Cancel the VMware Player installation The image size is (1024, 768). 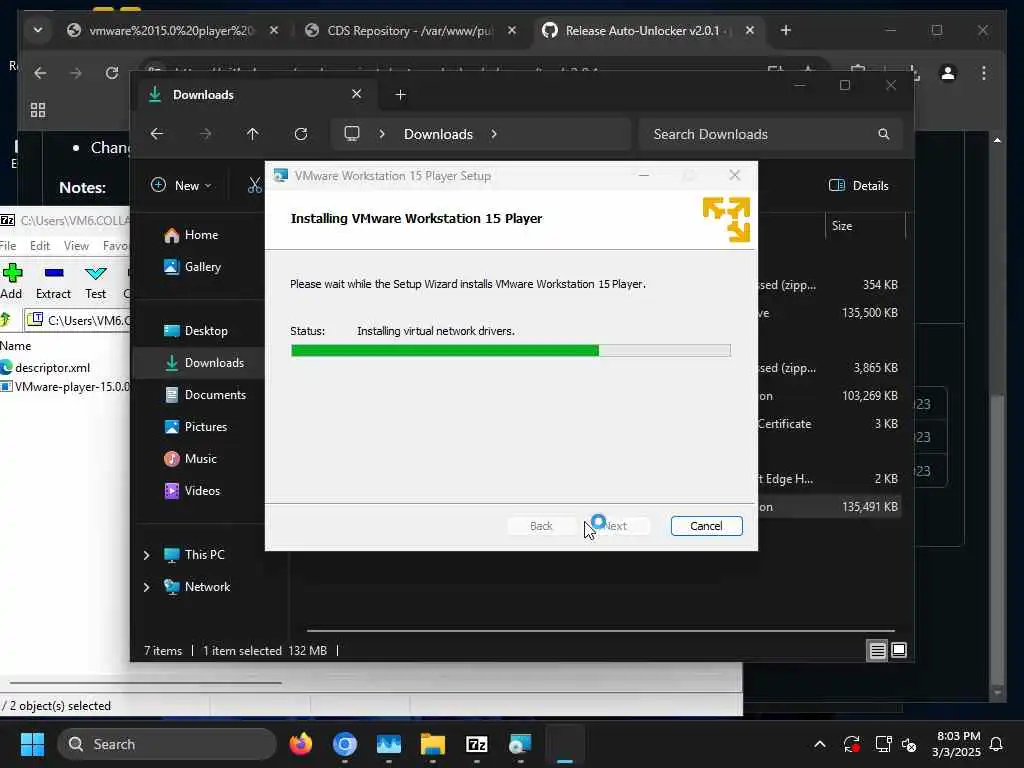point(706,526)
